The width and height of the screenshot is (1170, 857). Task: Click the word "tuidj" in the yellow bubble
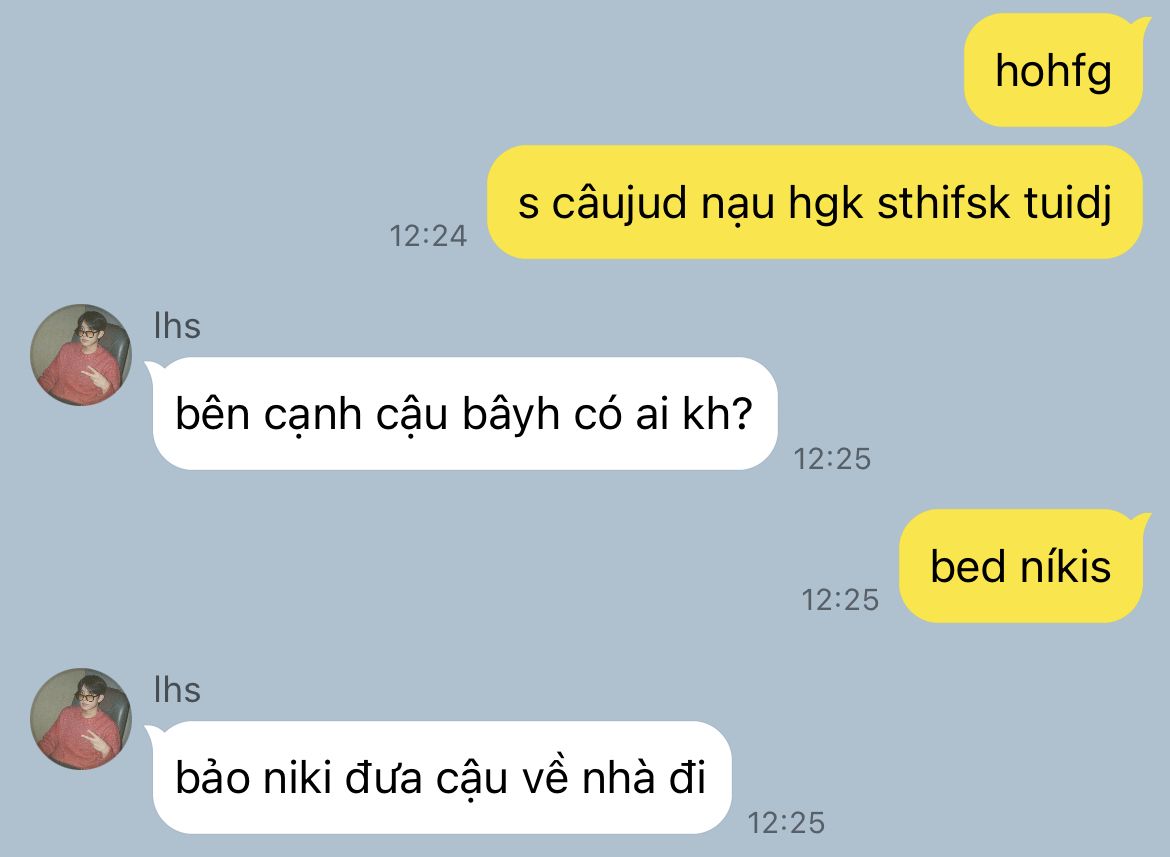pyautogui.click(x=1068, y=203)
